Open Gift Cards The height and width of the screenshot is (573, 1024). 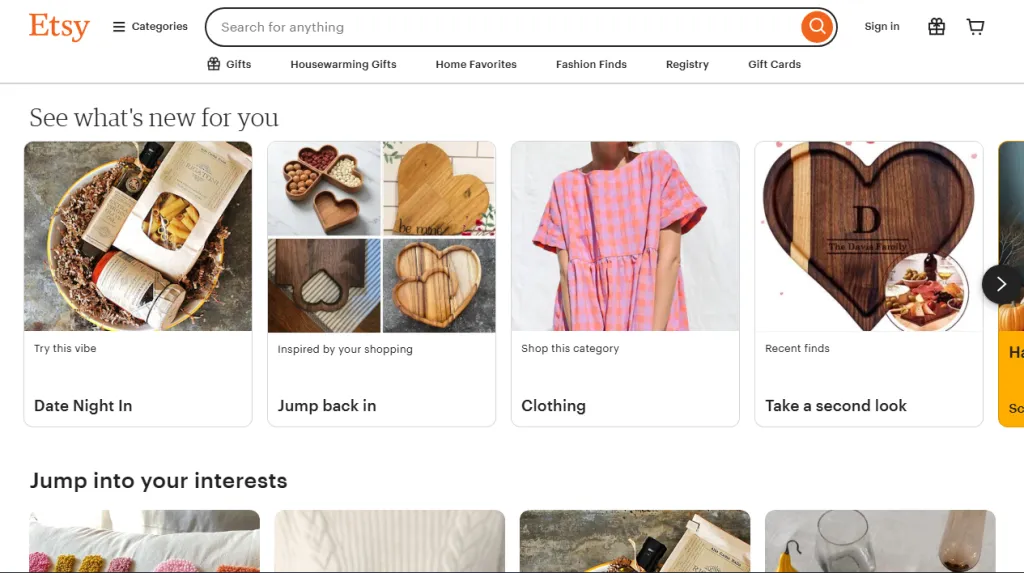tap(775, 64)
